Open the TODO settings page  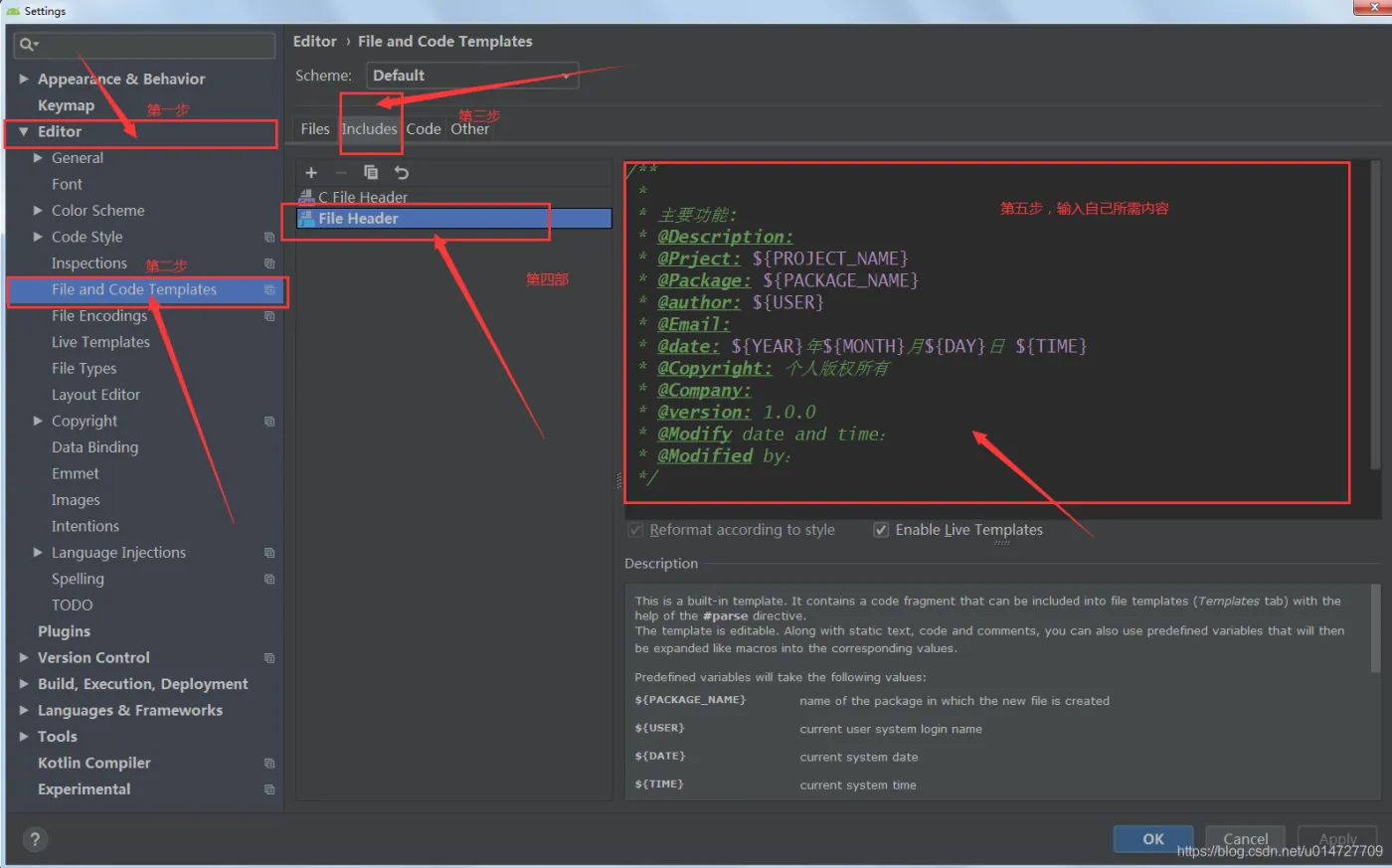coord(73,606)
